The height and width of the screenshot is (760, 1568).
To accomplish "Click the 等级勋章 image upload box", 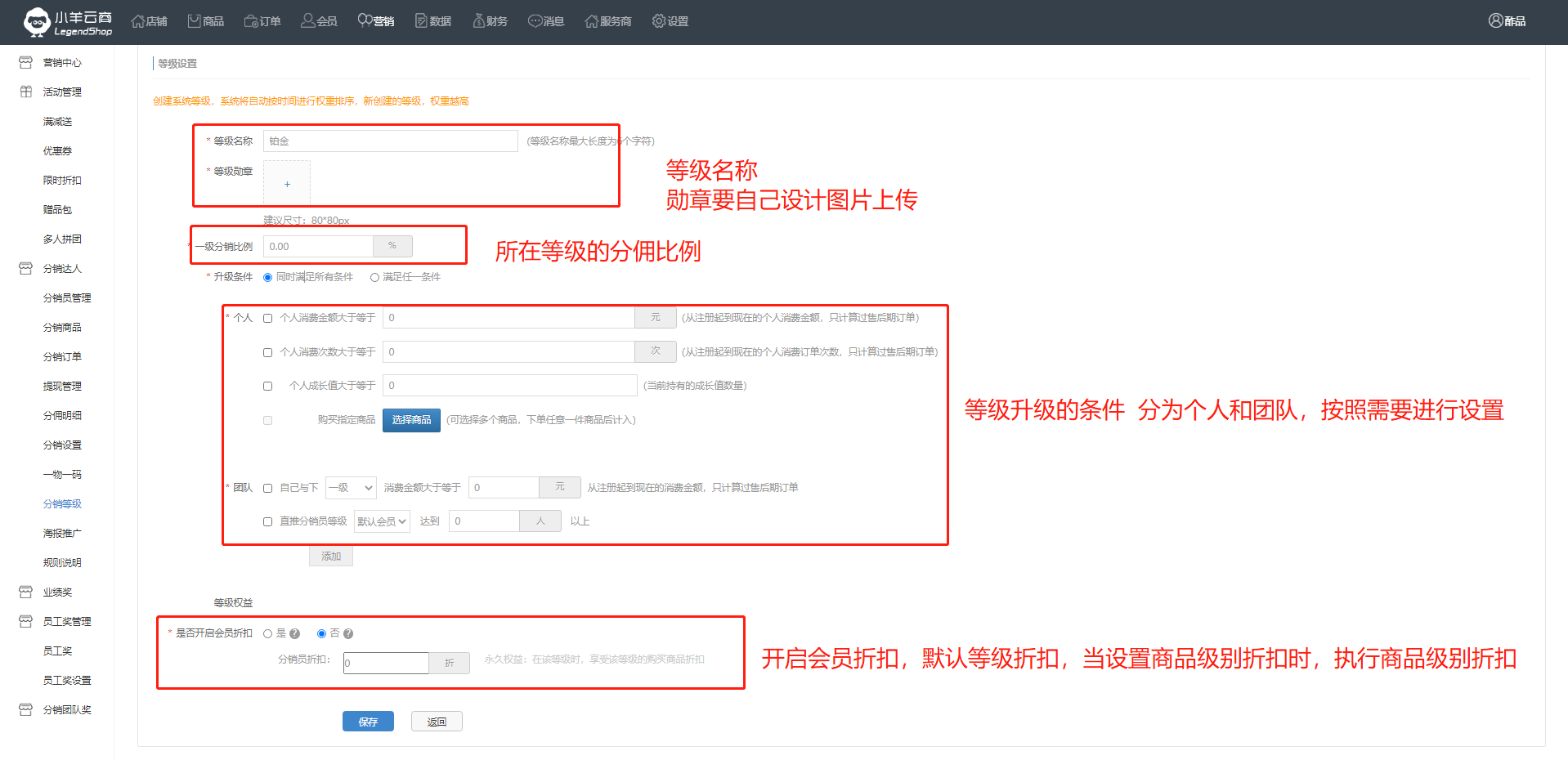I will pos(287,184).
